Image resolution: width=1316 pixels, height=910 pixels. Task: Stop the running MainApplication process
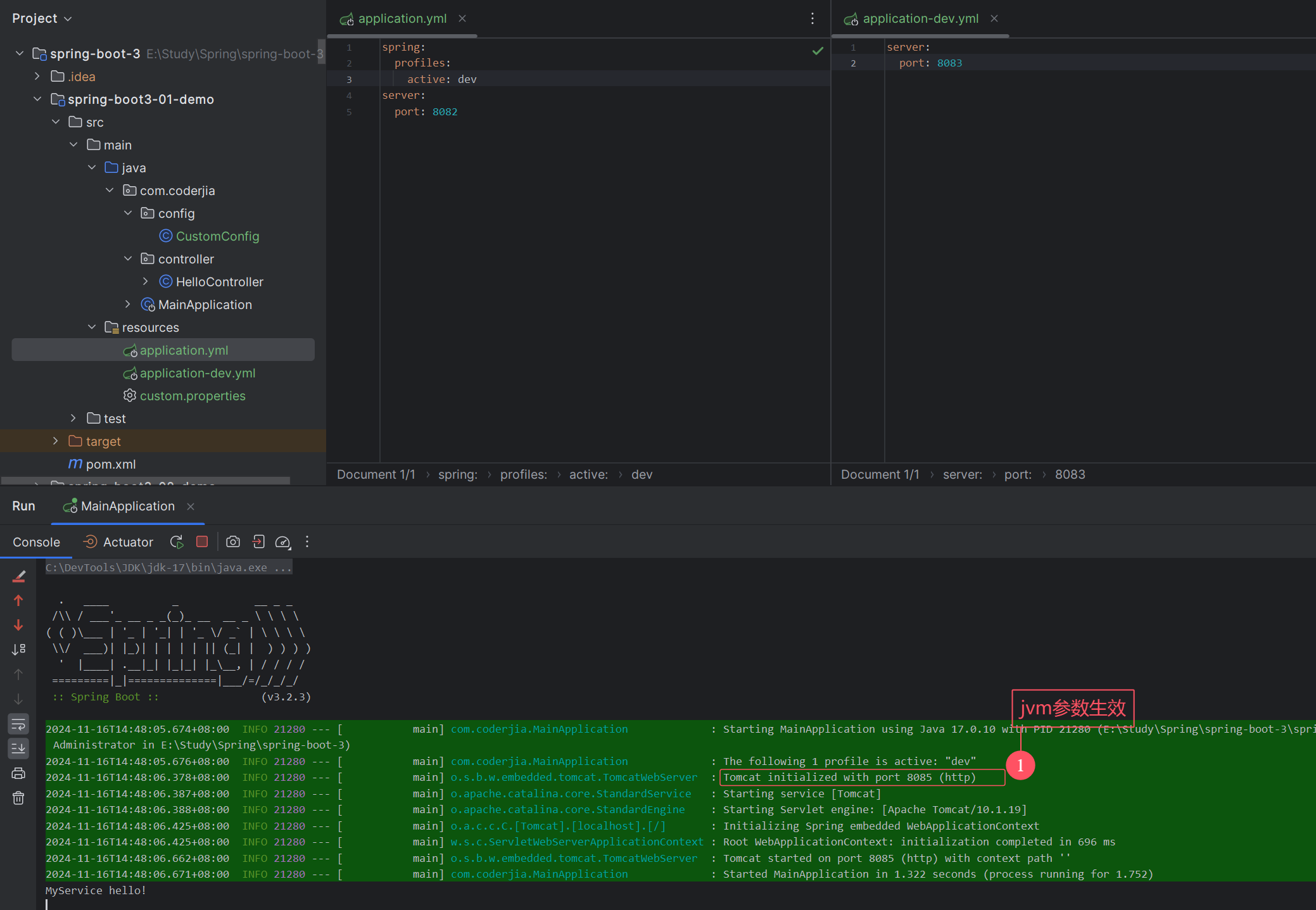(202, 542)
